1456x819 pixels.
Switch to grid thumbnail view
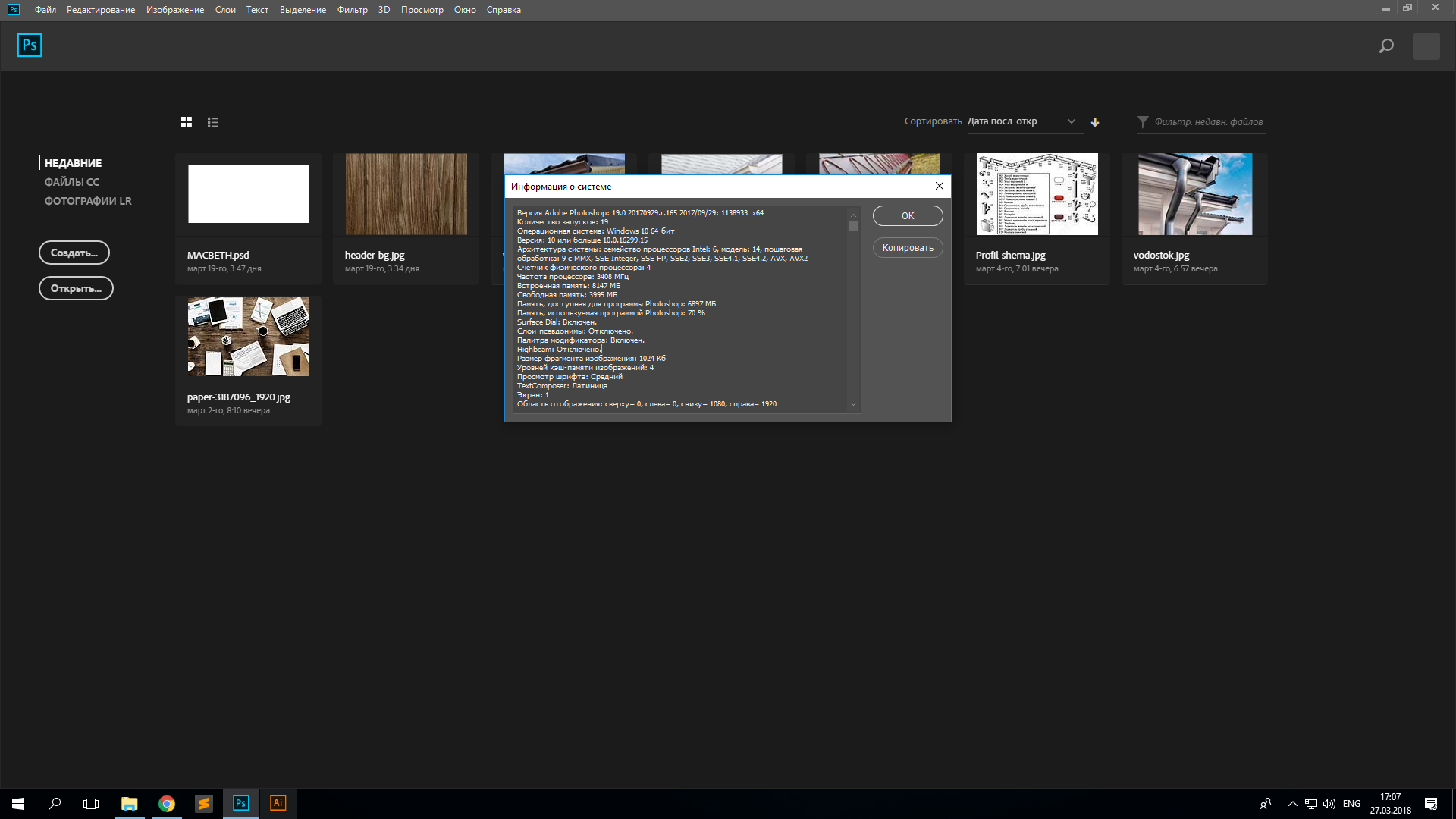point(187,122)
